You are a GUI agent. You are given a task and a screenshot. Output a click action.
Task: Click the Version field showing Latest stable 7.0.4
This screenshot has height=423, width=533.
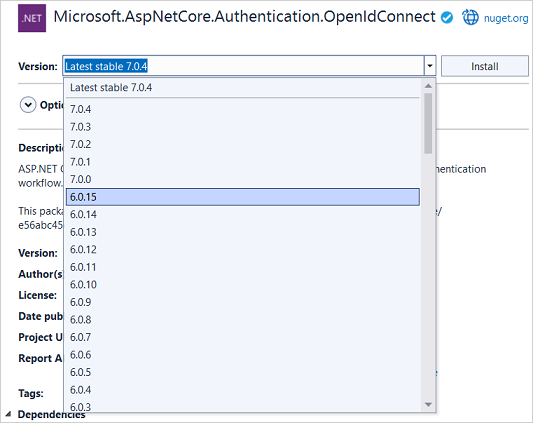coord(243,66)
